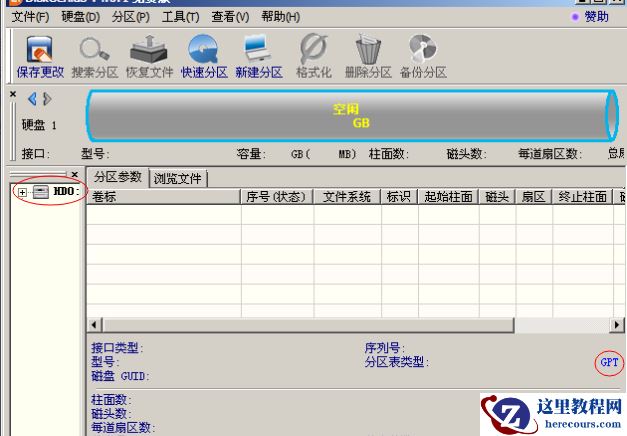The image size is (627, 436).
Task: Click the GPT partition table type value
Action: click(609, 362)
